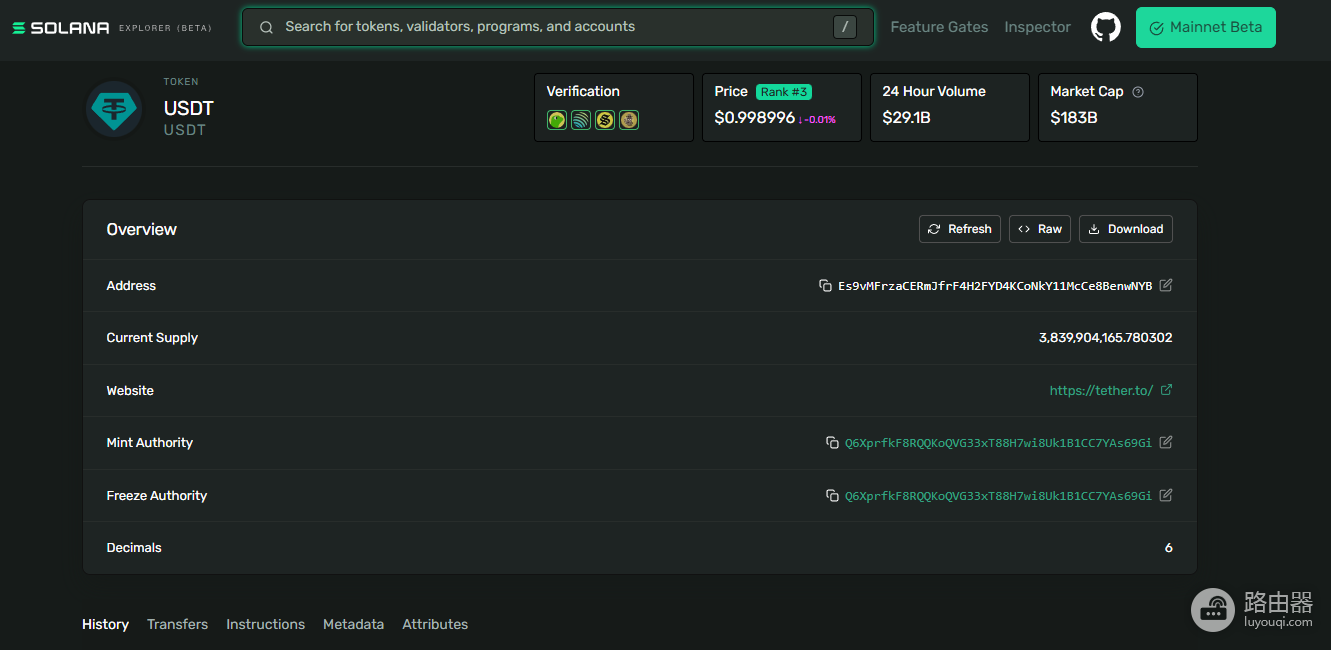Click the second striped verification badge icon
1331x650 pixels.
point(581,120)
